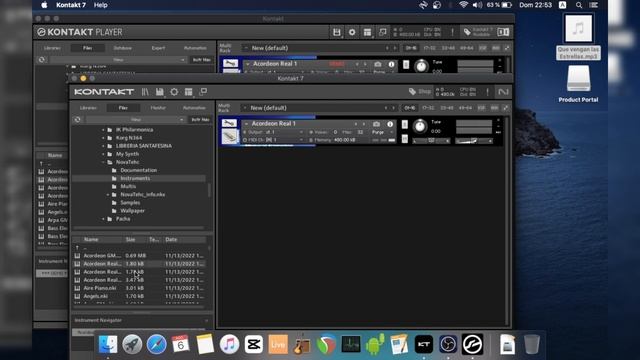
Task: Click camera icon in Kontakt Player instrument header
Action: tap(378, 64)
